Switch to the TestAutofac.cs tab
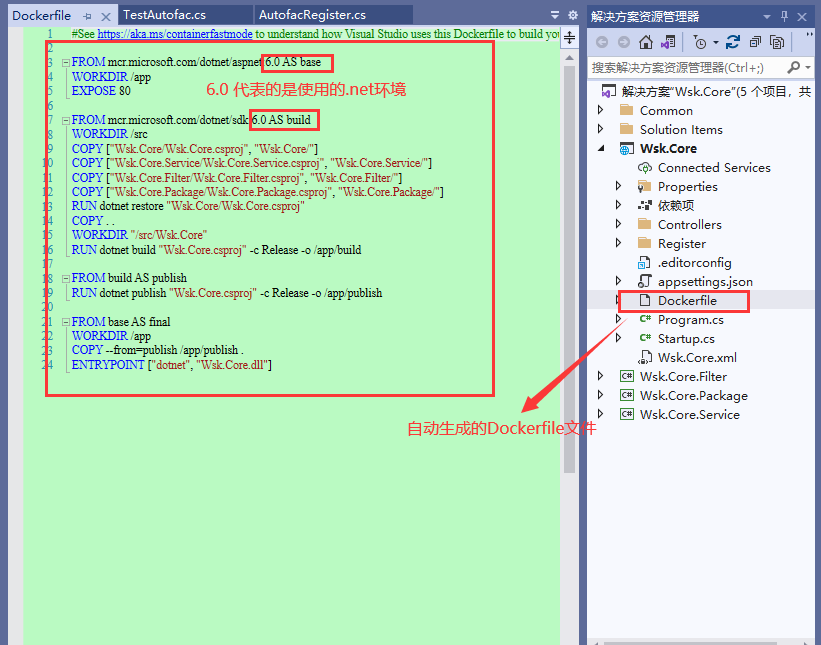 pos(164,15)
